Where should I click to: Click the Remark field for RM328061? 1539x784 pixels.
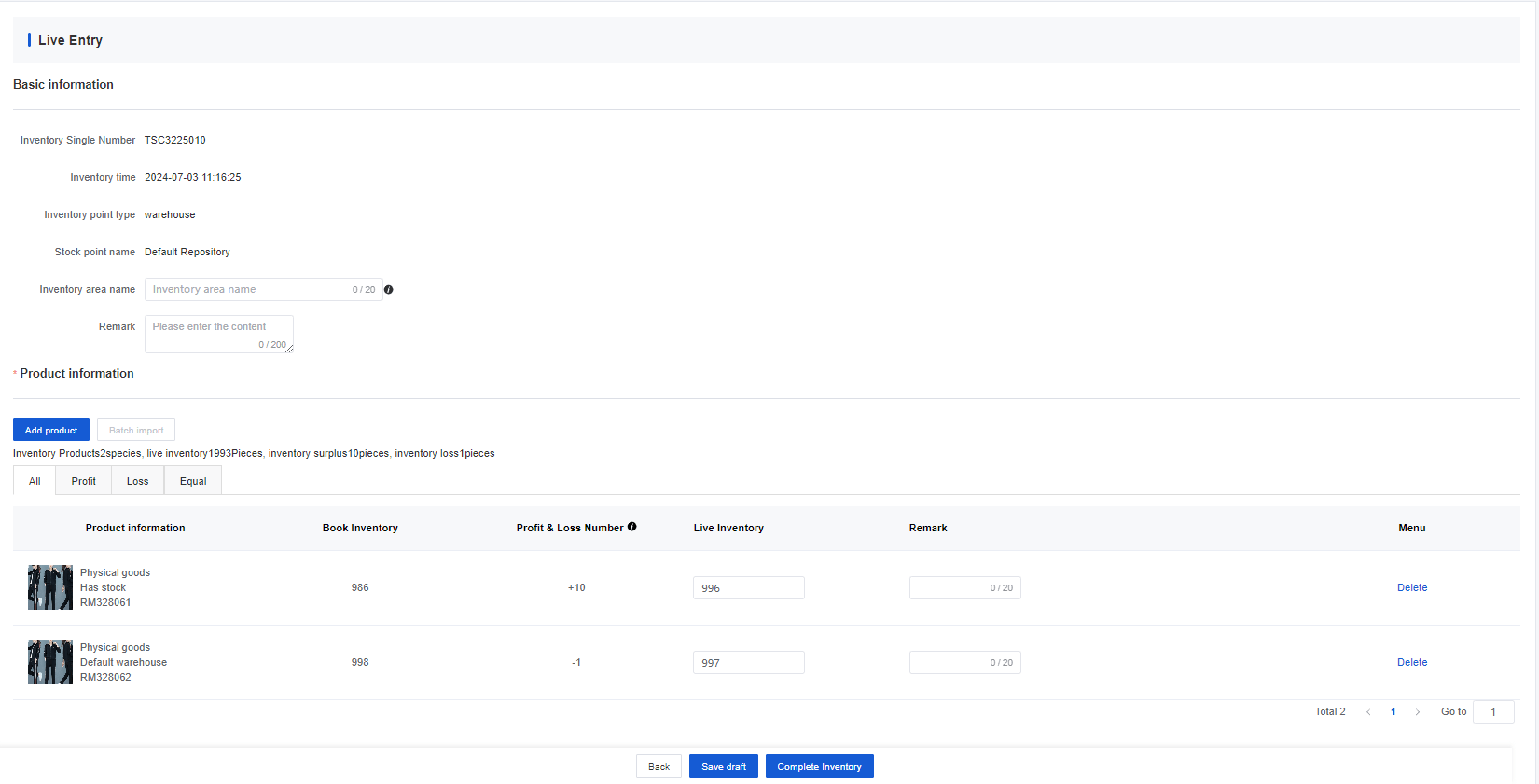coord(965,588)
